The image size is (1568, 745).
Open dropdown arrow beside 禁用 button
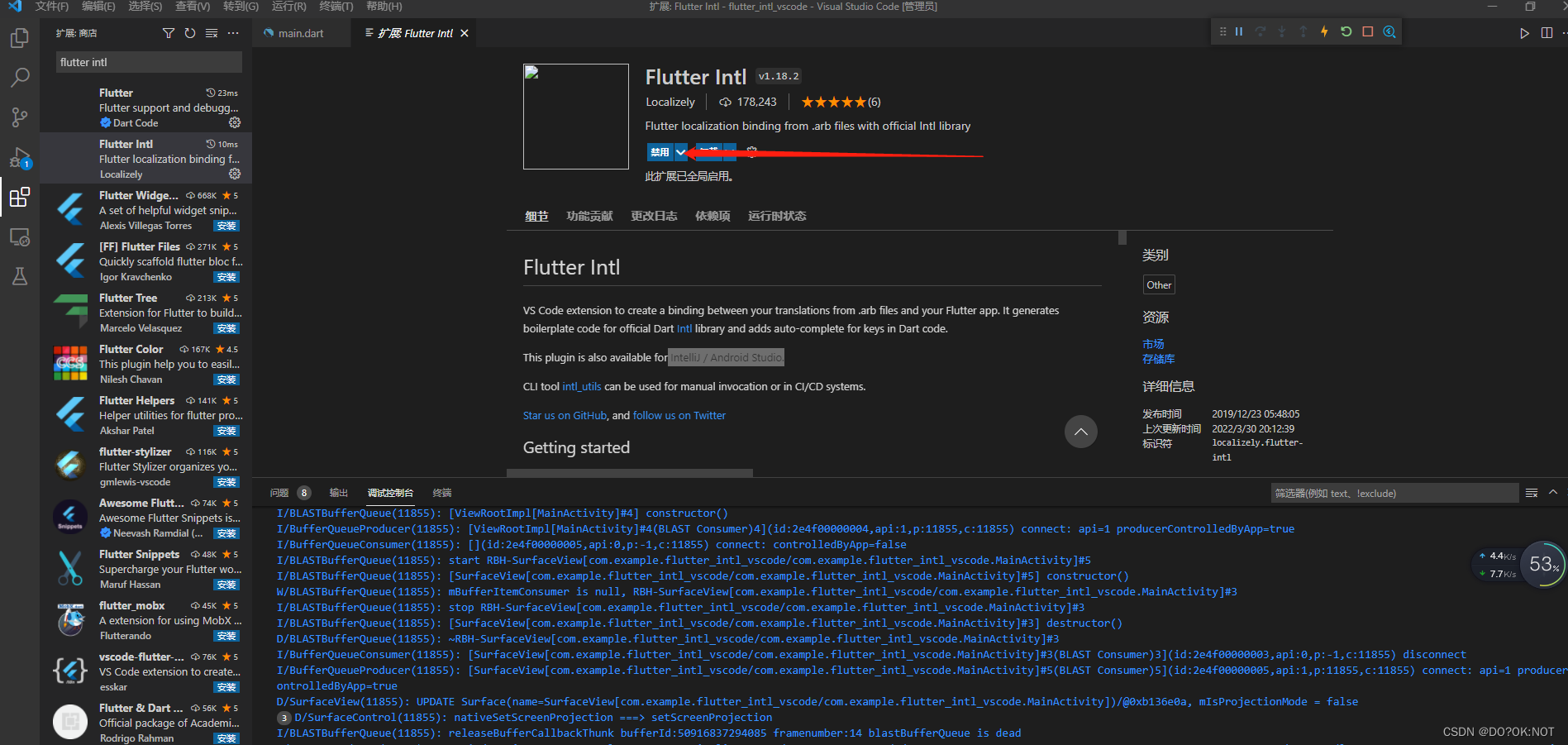pyautogui.click(x=680, y=152)
